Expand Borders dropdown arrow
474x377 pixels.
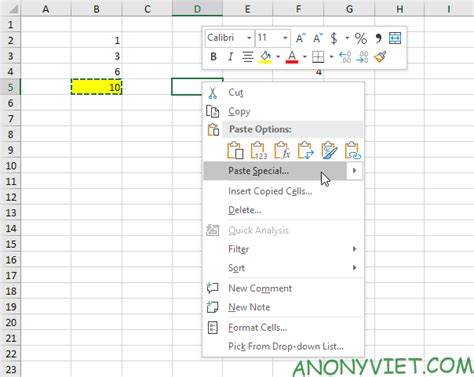click(331, 57)
